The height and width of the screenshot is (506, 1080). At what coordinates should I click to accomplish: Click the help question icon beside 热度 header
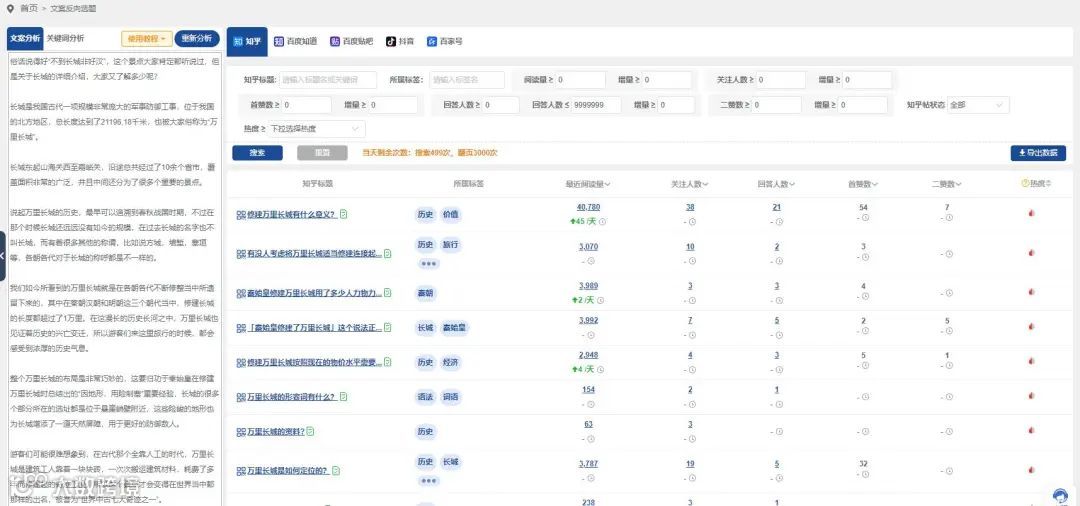tap(1025, 184)
